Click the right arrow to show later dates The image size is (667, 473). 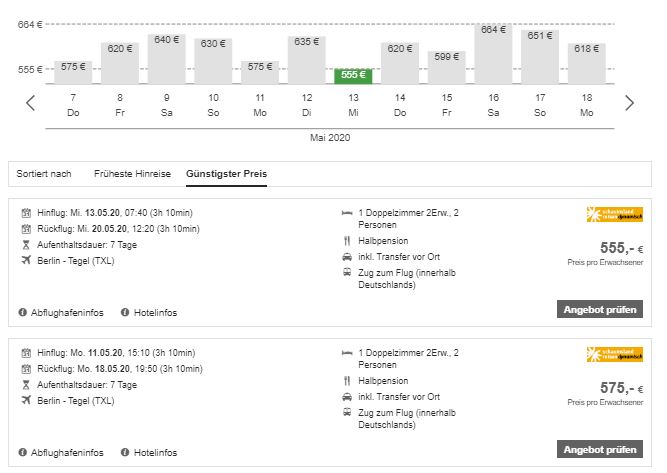click(629, 102)
